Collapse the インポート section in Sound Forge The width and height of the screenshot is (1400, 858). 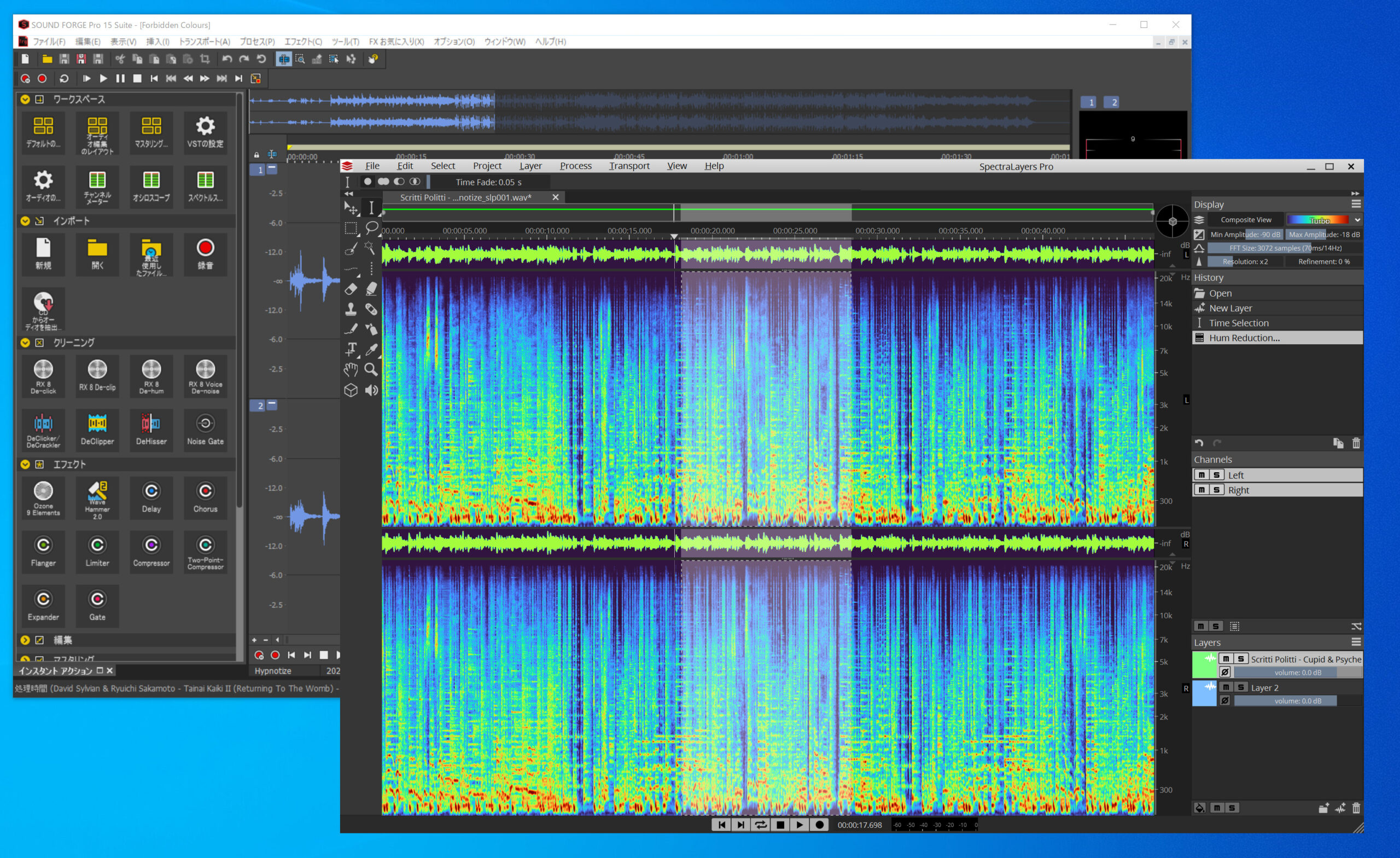point(25,221)
